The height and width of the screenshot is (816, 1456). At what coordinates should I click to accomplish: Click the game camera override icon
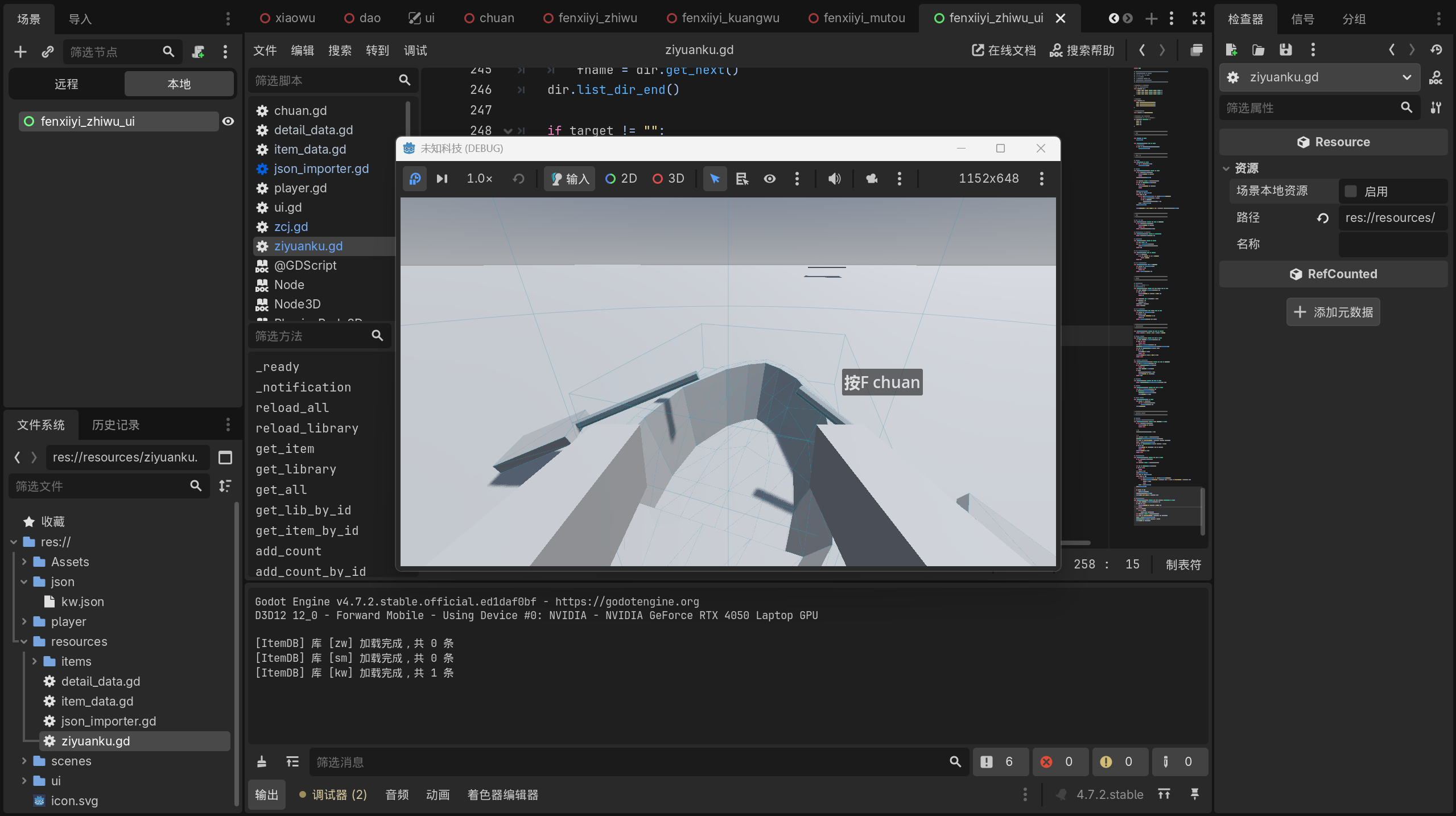click(x=872, y=179)
